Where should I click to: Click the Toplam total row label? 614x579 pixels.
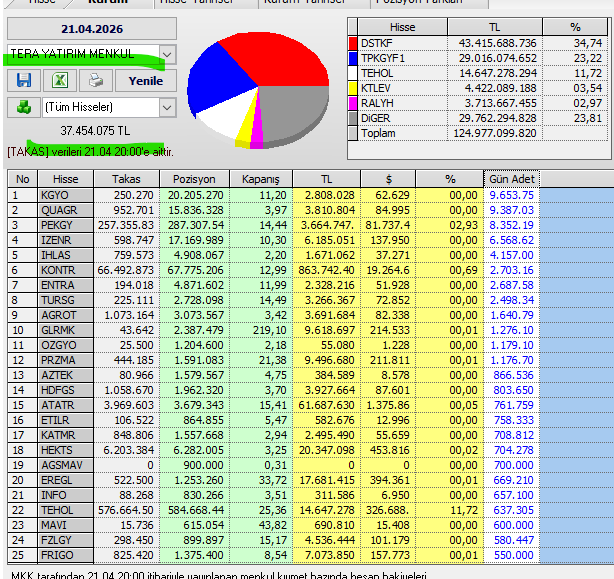coord(403,133)
